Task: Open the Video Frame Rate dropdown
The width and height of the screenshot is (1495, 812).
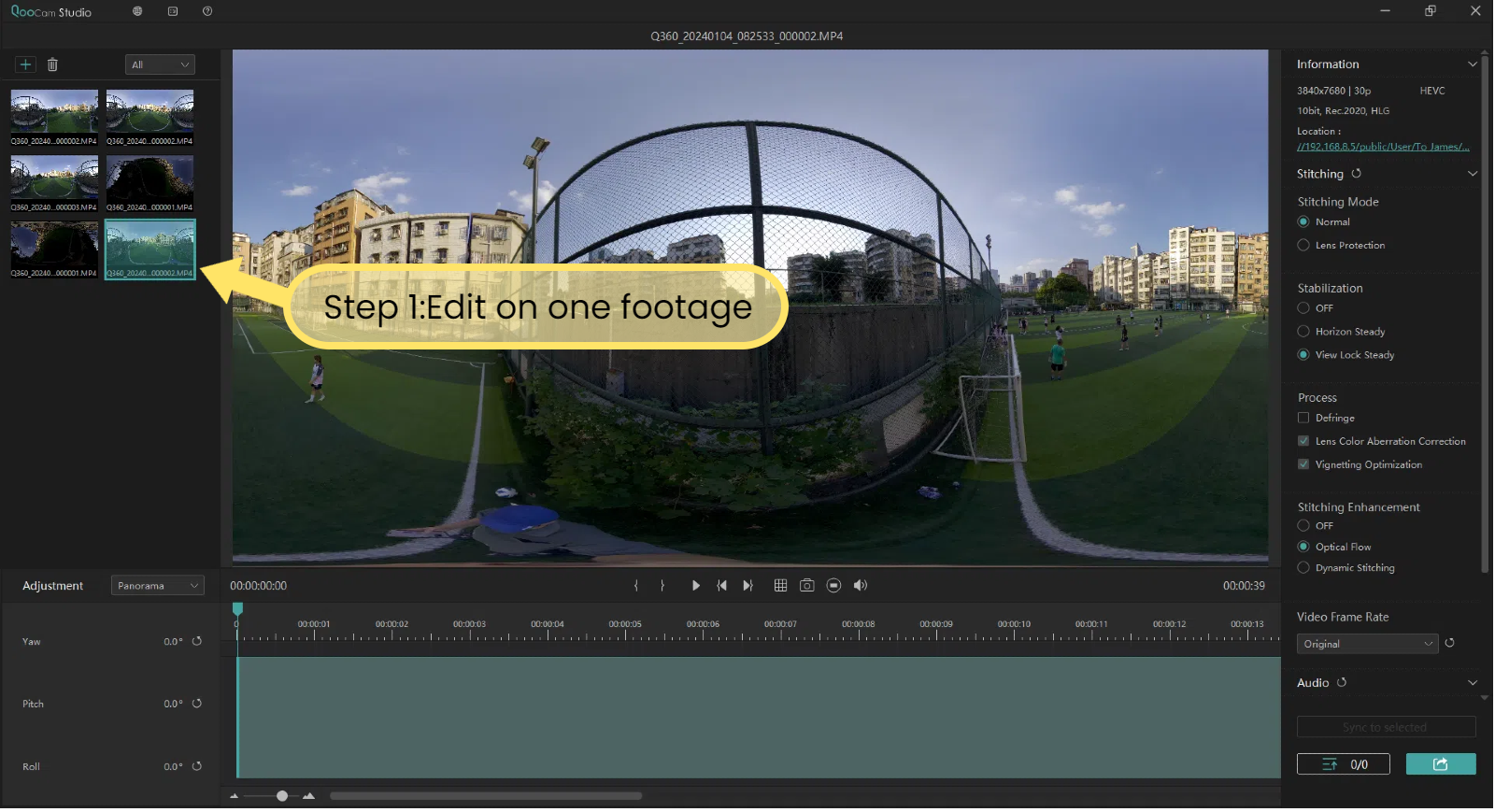Action: pos(1367,644)
